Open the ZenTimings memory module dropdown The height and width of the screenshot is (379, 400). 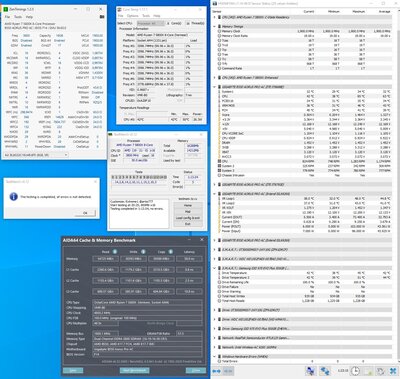[x=36, y=155]
